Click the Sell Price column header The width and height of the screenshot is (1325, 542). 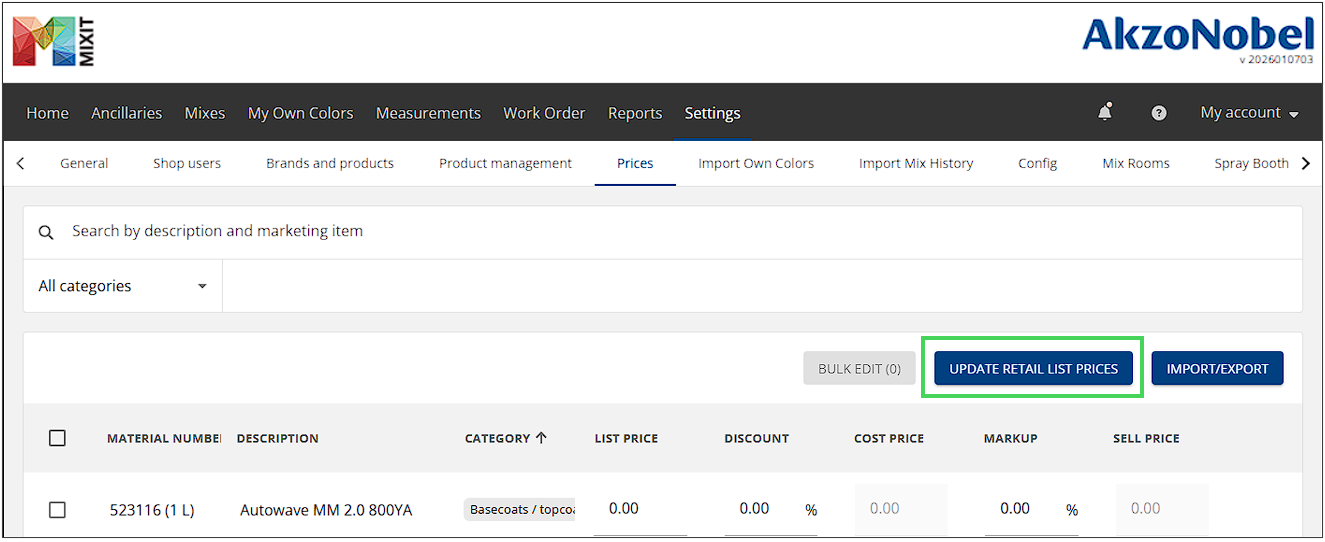coord(1147,438)
